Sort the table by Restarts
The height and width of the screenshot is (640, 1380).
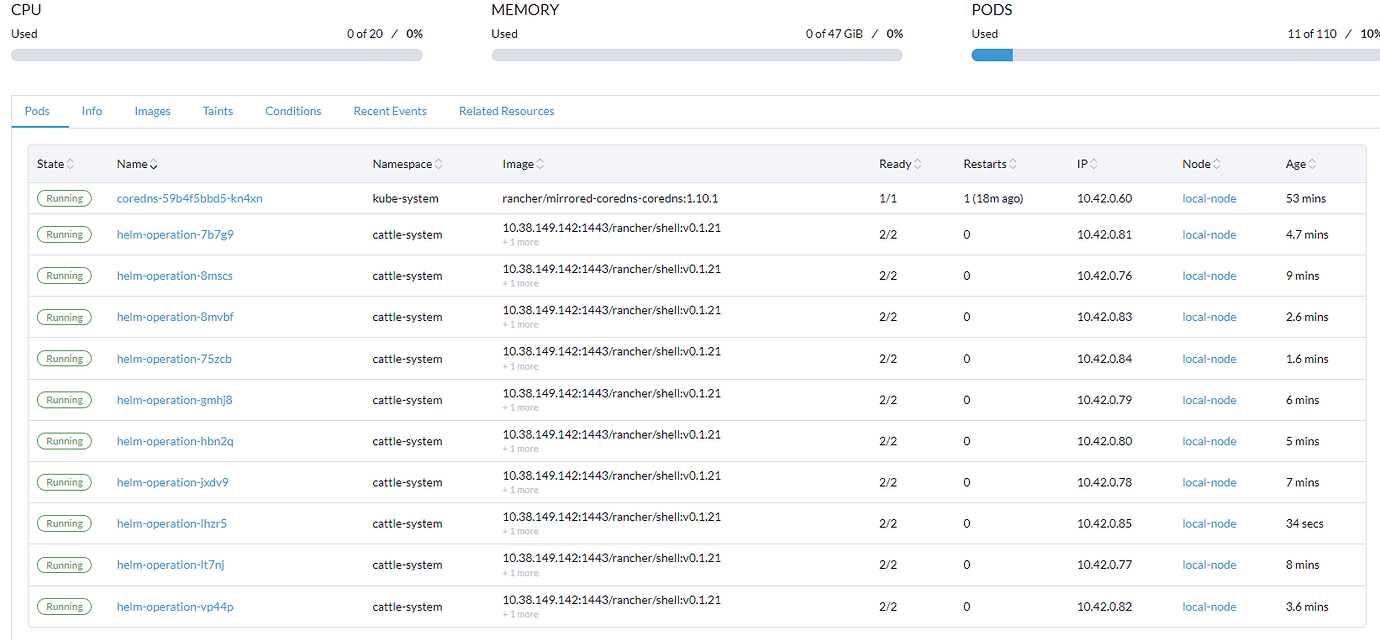click(x=989, y=163)
